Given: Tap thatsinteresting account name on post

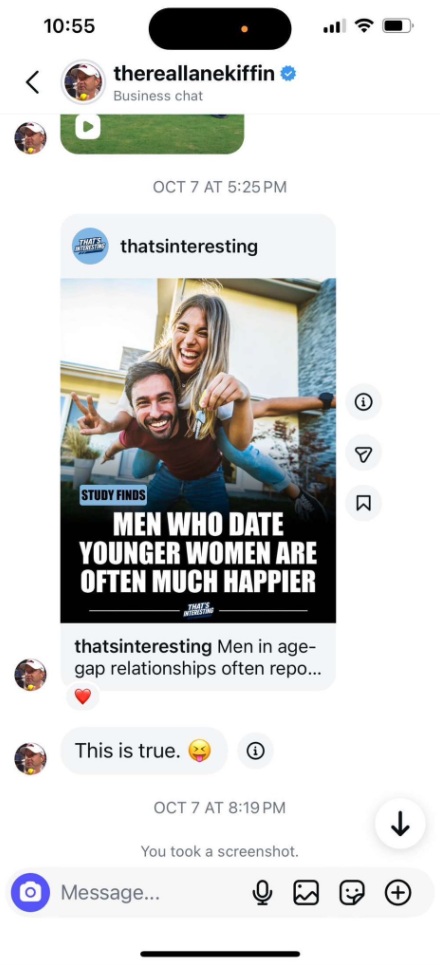Looking at the screenshot, I should [189, 246].
